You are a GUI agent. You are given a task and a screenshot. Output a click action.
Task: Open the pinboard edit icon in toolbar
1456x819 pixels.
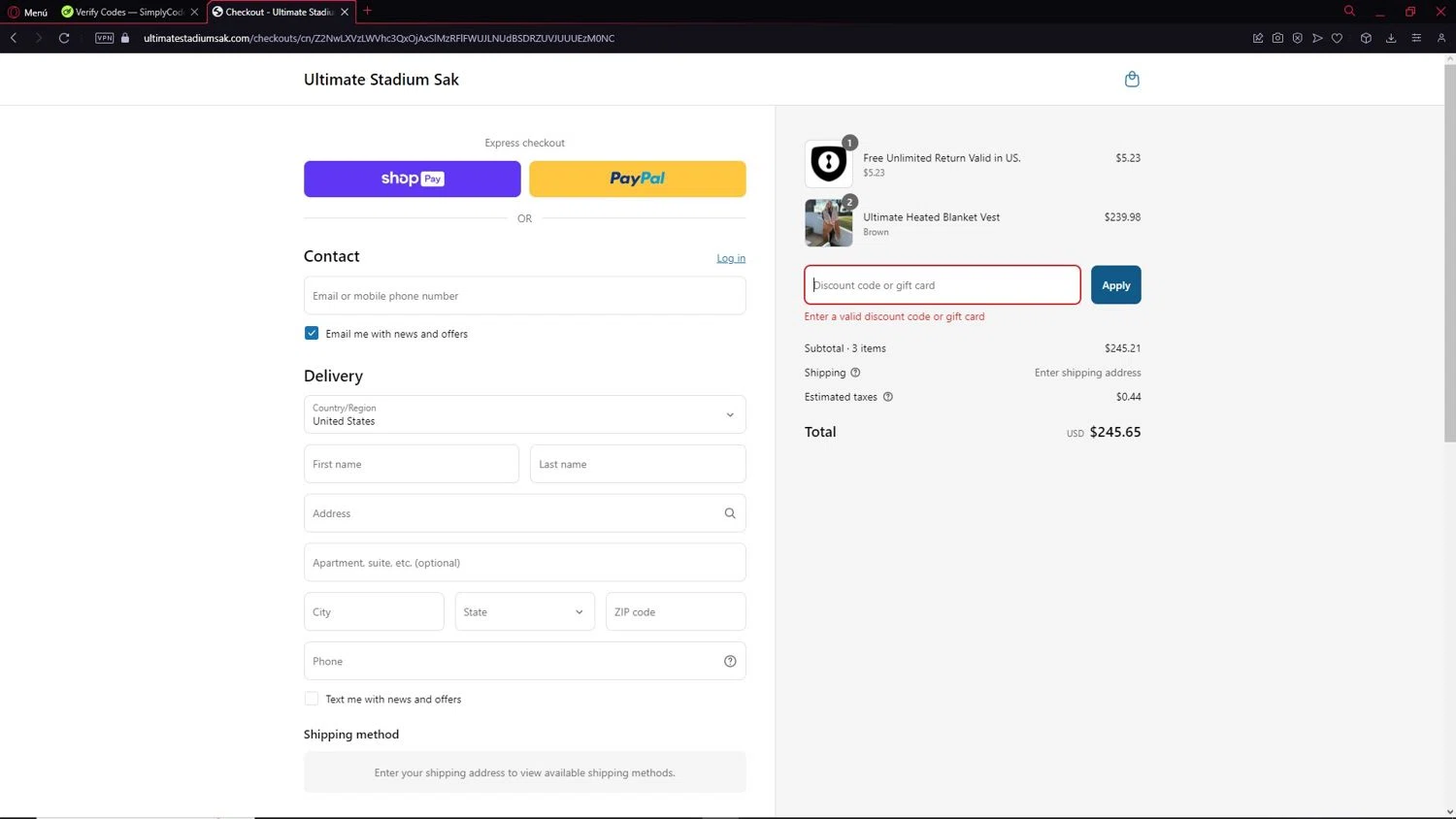pos(1258,38)
